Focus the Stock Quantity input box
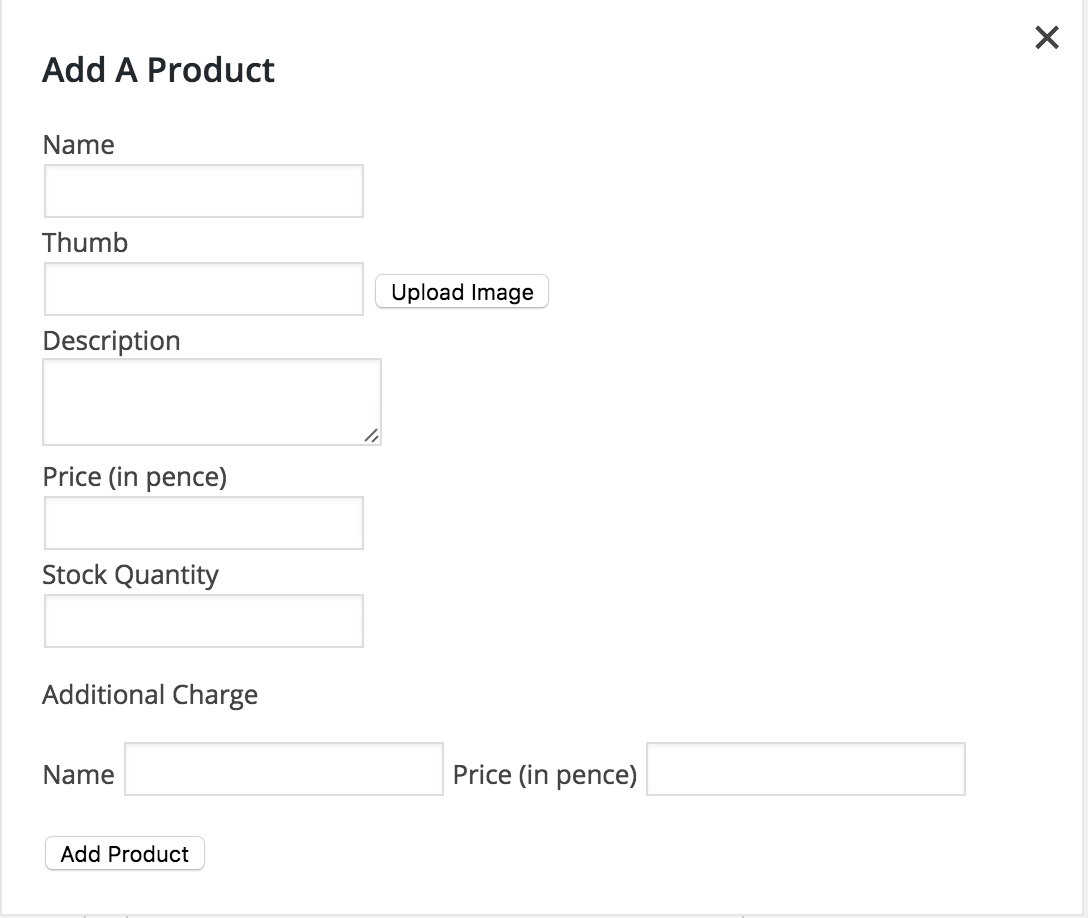Screen dimensions: 1088x918 [204, 620]
